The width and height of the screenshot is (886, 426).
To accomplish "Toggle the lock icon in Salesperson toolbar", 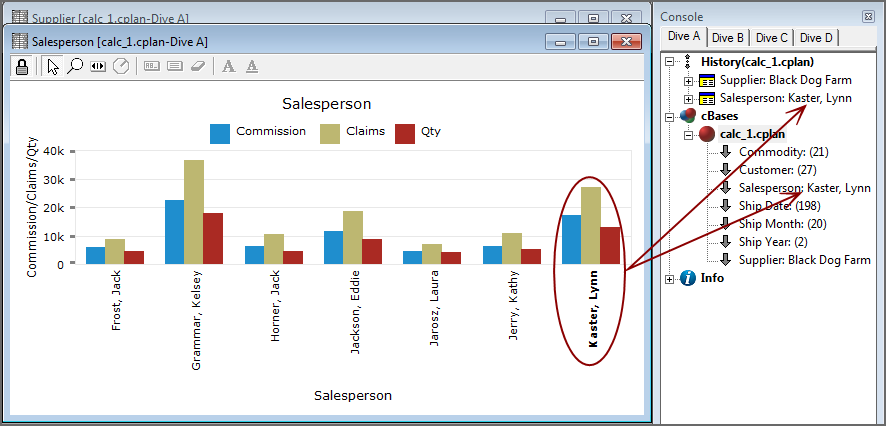I will pos(22,67).
